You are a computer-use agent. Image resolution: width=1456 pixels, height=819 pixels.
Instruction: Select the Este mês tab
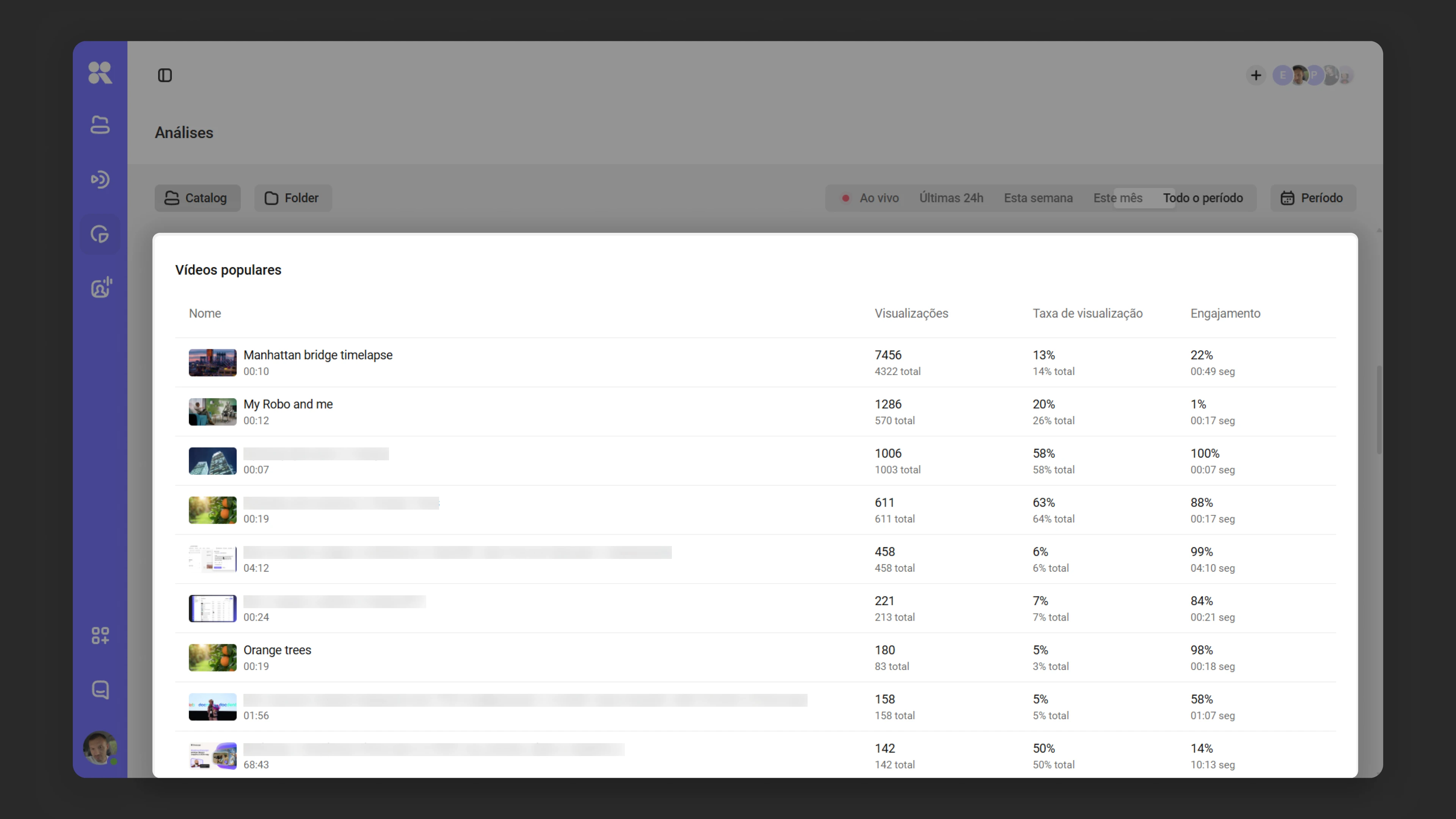click(x=1117, y=198)
